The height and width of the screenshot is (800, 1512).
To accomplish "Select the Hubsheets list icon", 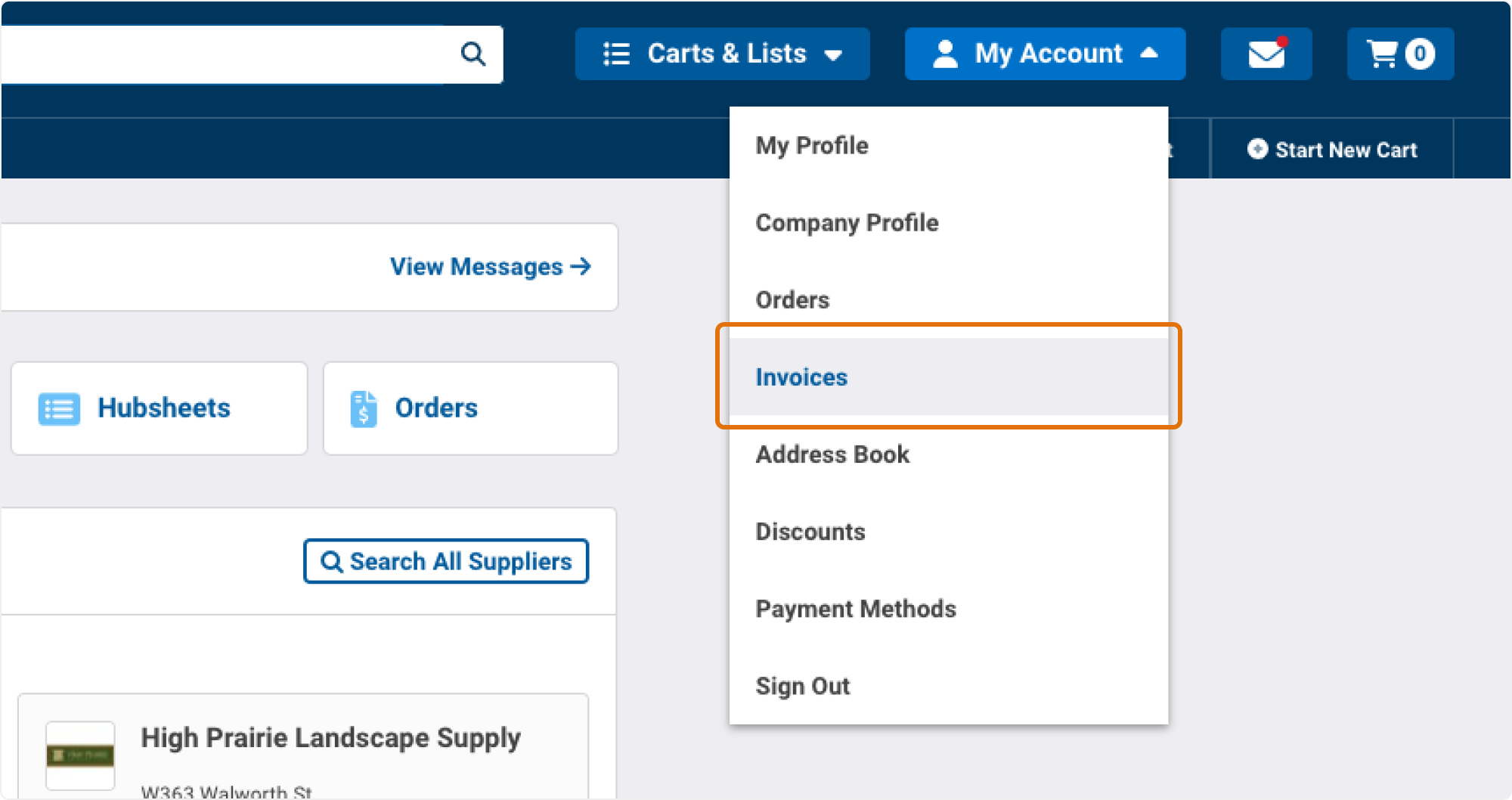I will [x=58, y=408].
